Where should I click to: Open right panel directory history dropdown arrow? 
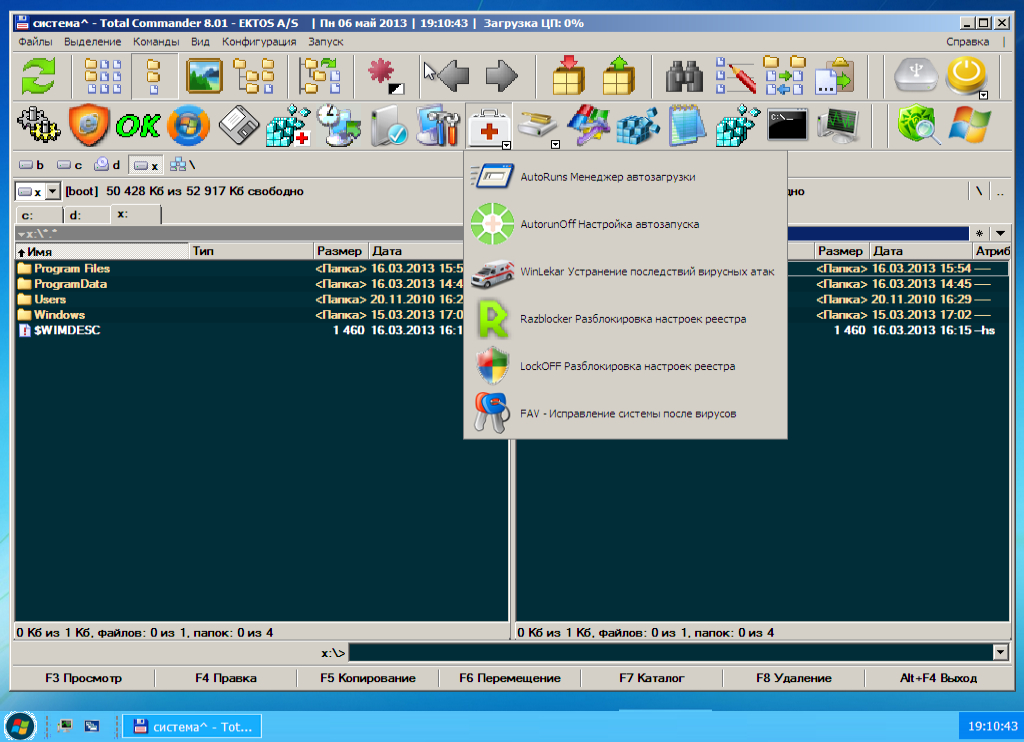tap(1000, 233)
